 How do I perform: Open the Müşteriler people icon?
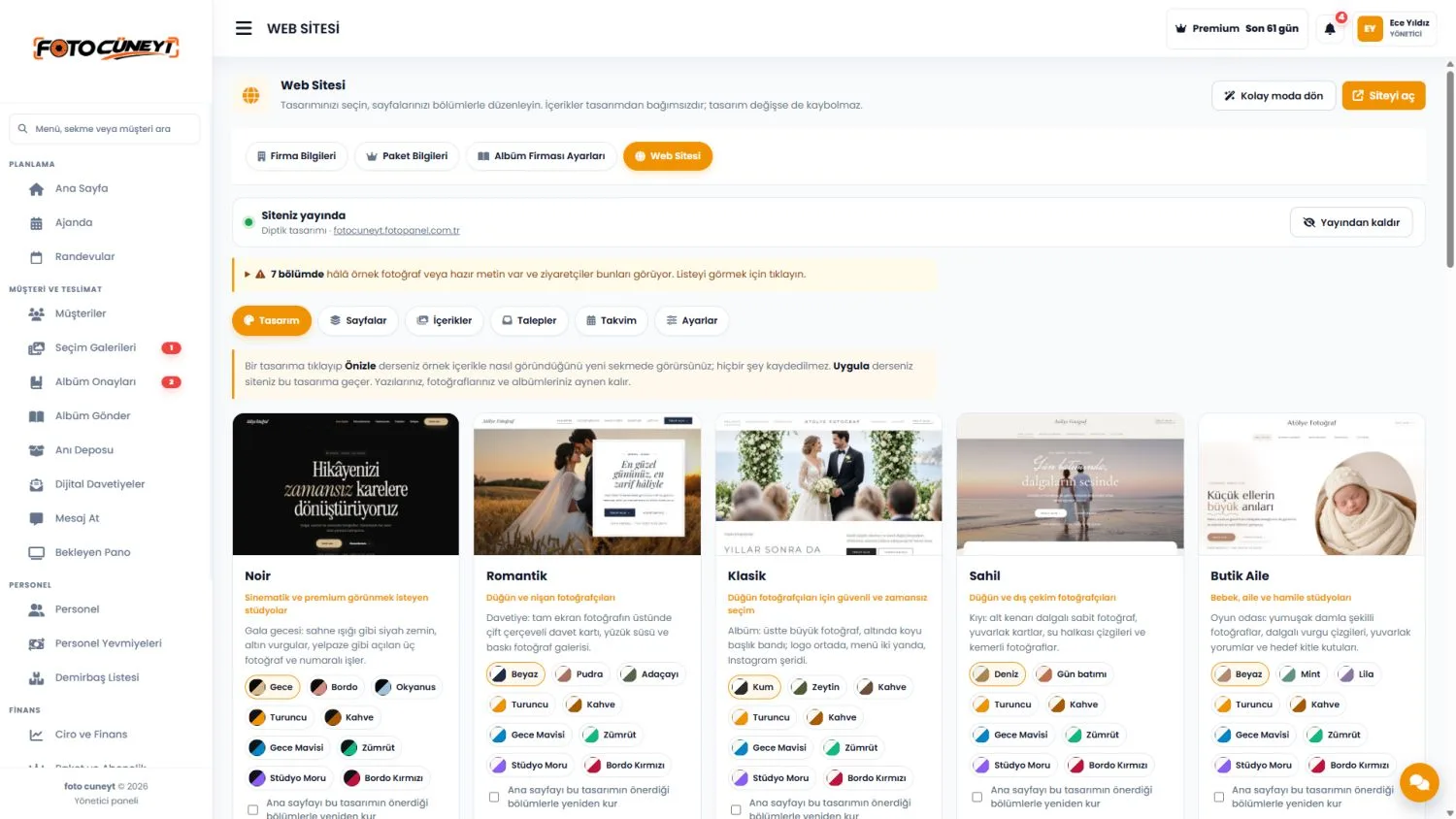36,314
